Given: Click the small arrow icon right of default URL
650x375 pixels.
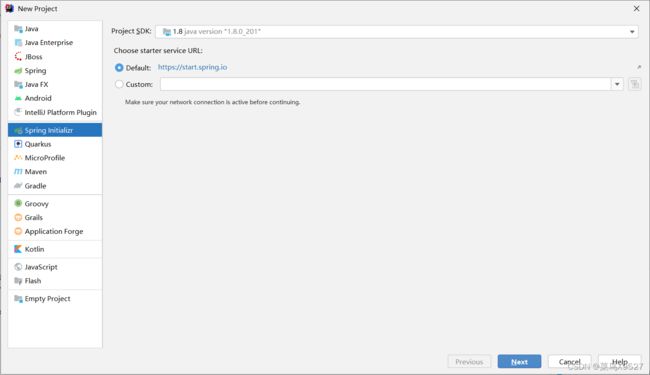Looking at the screenshot, I should 639,67.
